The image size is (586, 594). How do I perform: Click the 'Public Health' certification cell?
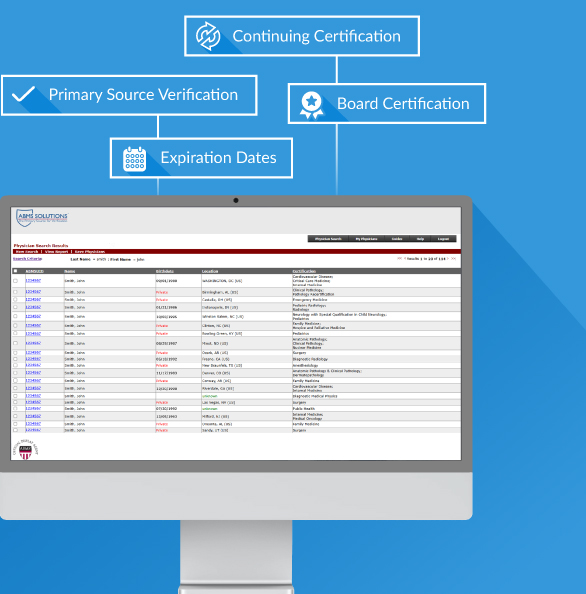[x=303, y=409]
